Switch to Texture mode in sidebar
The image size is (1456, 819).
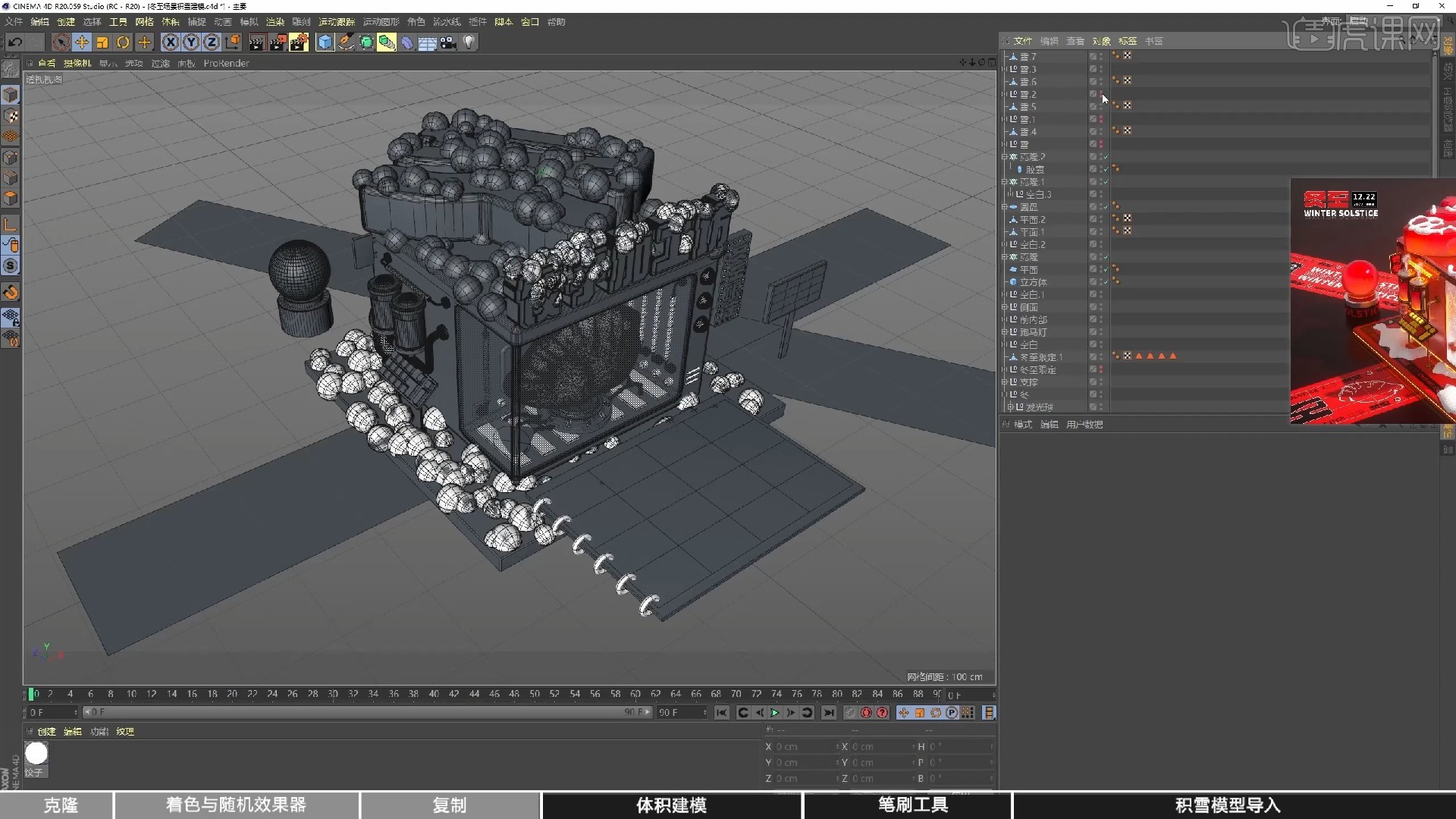pos(11,116)
